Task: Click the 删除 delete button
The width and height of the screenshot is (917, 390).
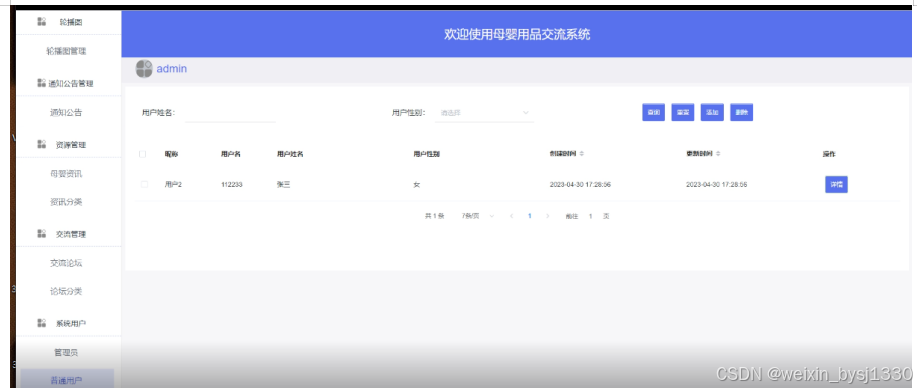Action: tap(742, 112)
